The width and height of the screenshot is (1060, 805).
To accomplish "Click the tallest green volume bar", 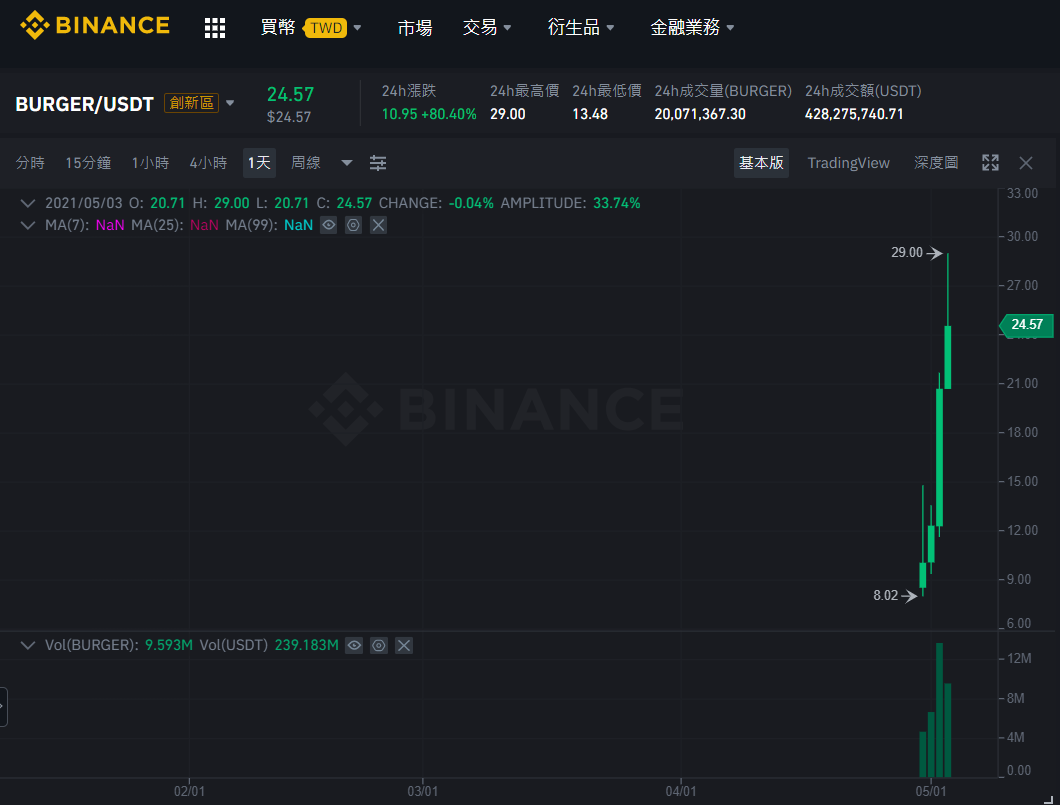I will 940,710.
